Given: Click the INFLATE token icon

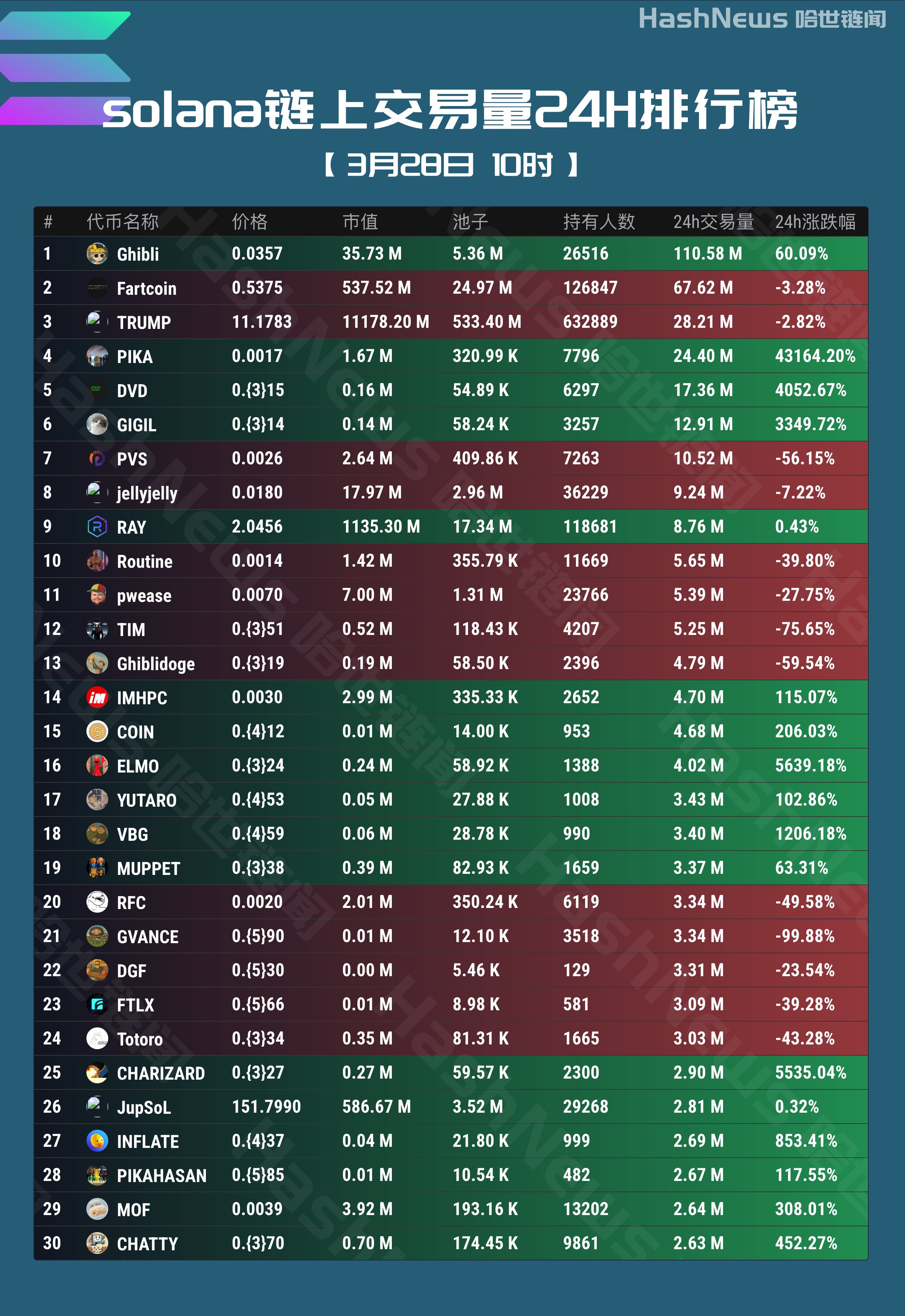Looking at the screenshot, I should [x=97, y=1141].
